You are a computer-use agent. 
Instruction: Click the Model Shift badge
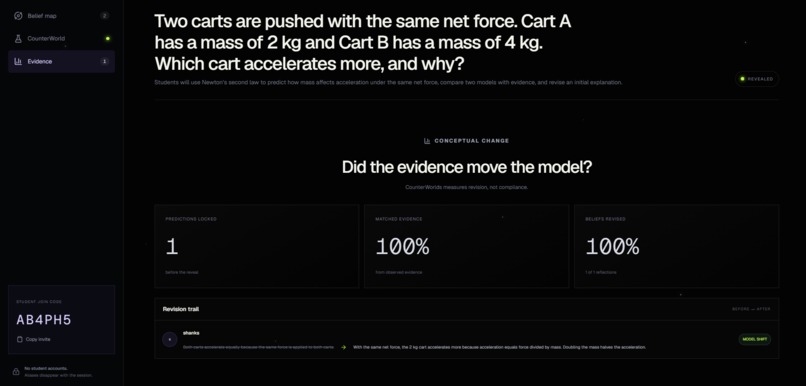pos(755,339)
